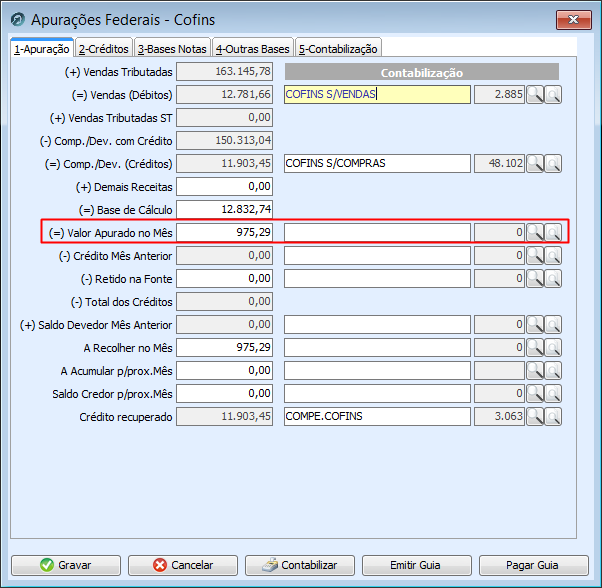Open dark magnifier lookup for COMPE.COFINS account
The image size is (602, 588).
(535, 417)
